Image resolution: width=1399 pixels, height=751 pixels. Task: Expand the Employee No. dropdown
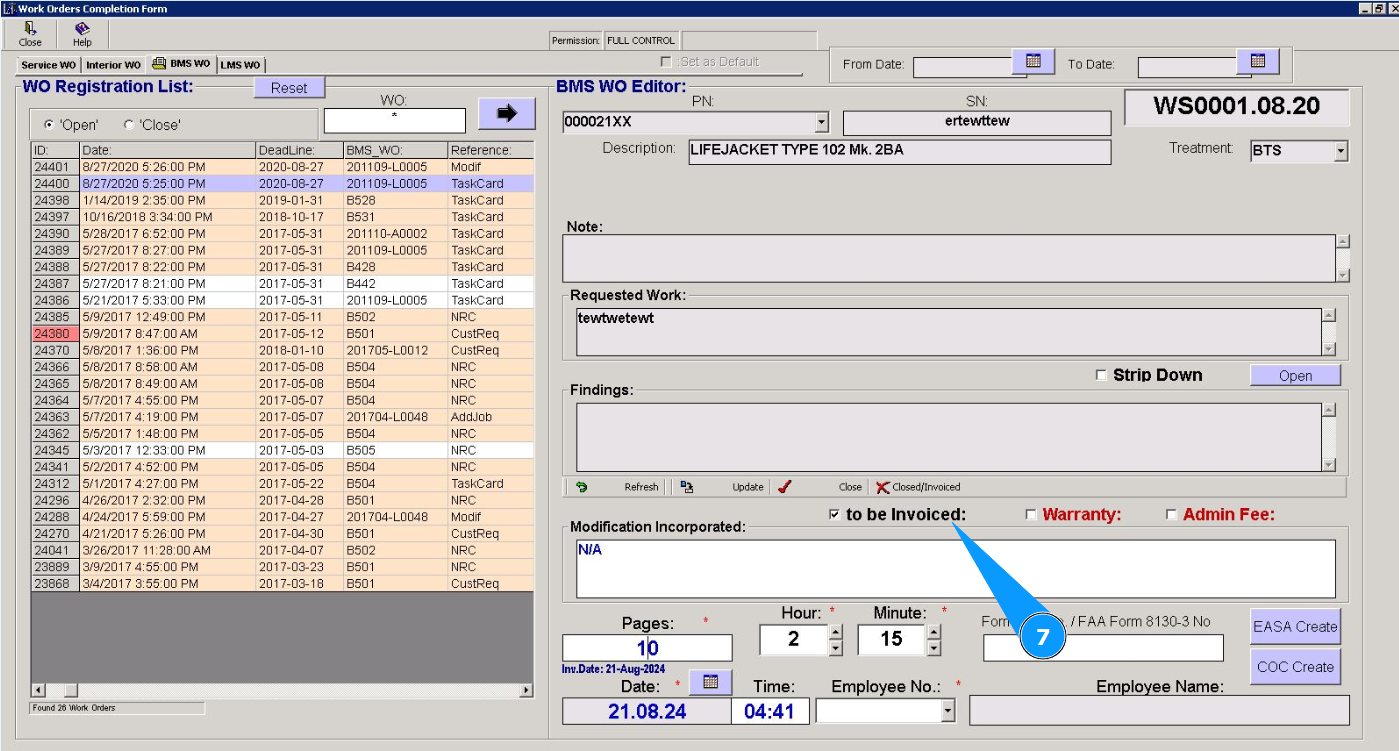948,710
